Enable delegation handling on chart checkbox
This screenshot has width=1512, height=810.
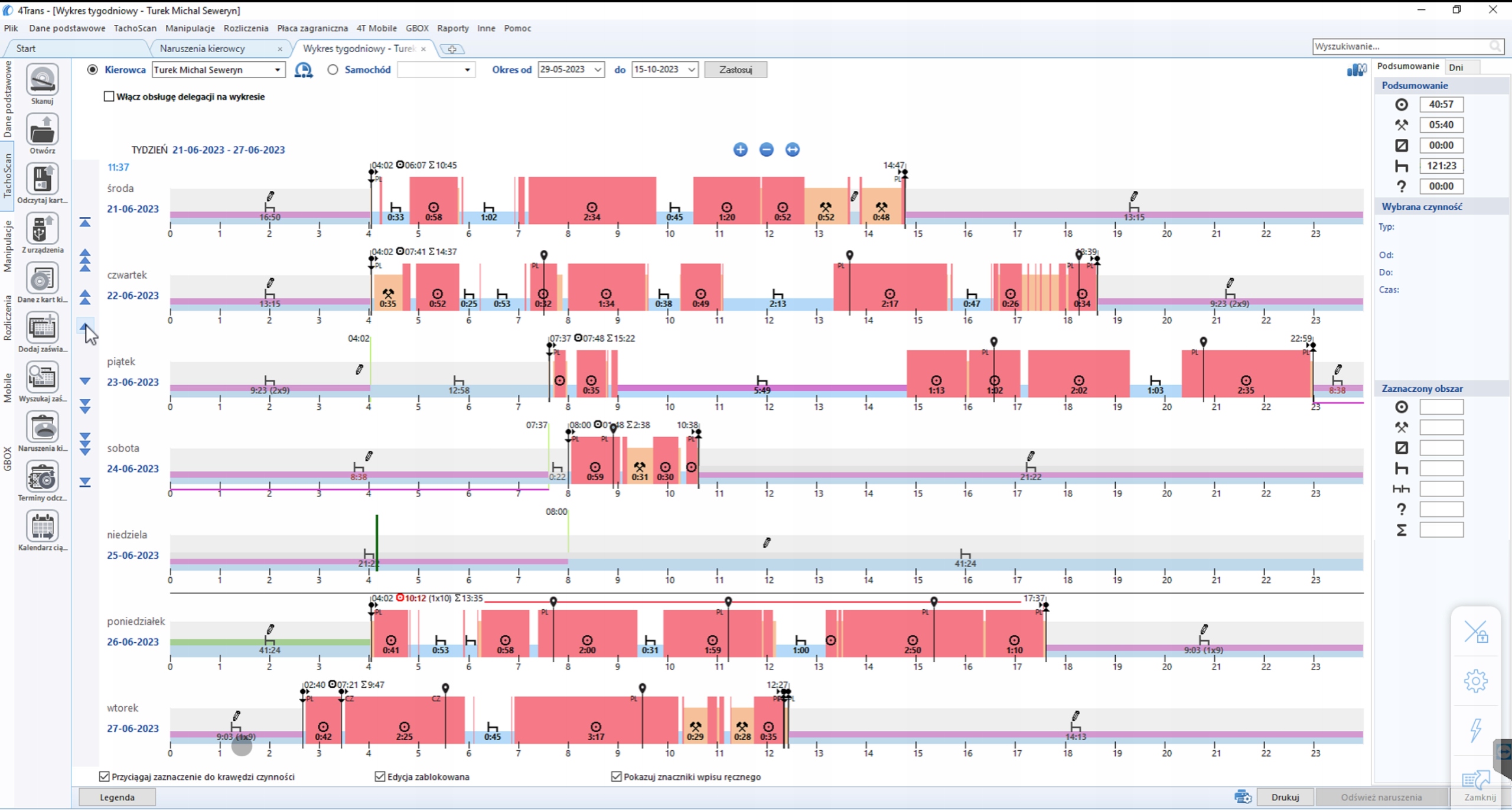point(109,96)
